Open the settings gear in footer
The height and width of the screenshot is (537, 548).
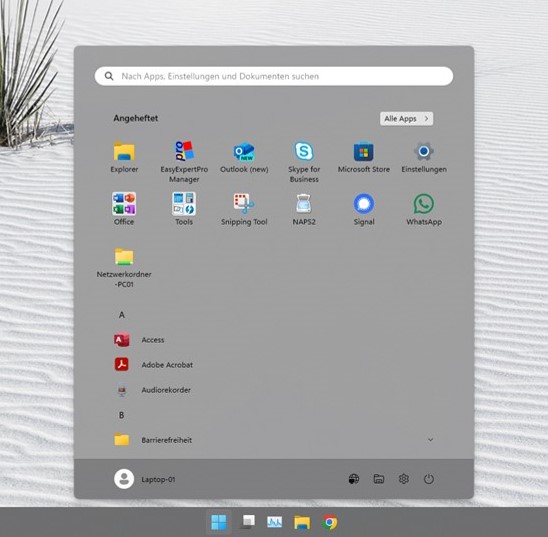point(404,479)
